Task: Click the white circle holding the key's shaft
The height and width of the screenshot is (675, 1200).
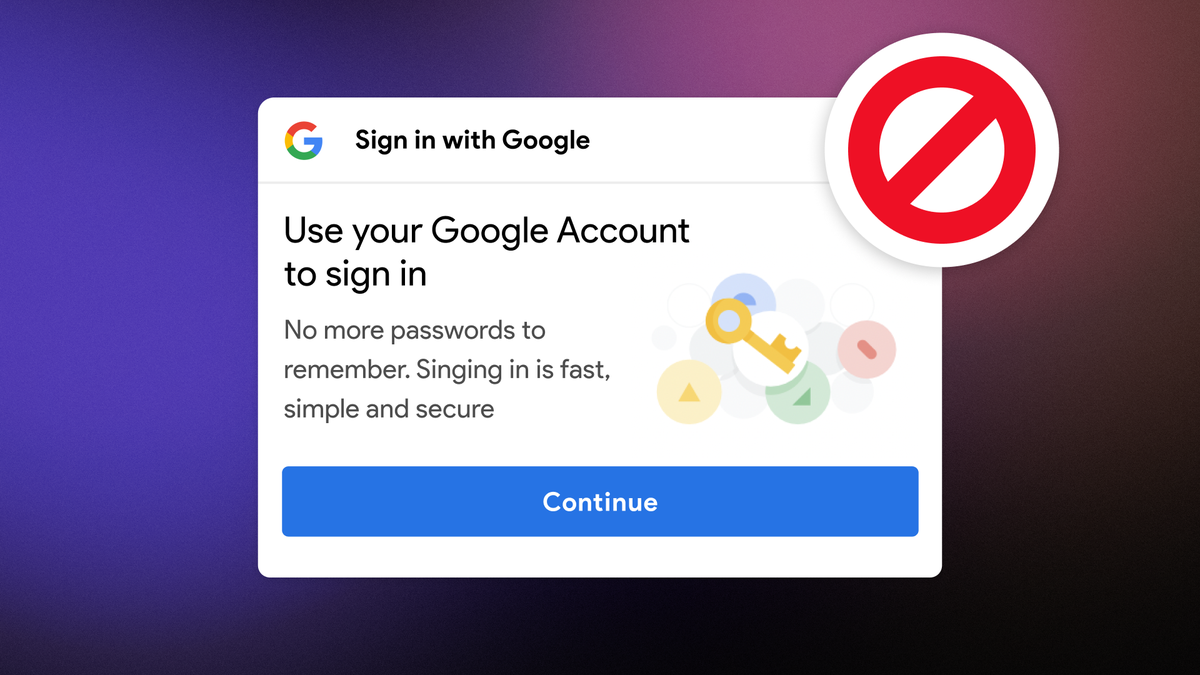Action: click(x=771, y=350)
